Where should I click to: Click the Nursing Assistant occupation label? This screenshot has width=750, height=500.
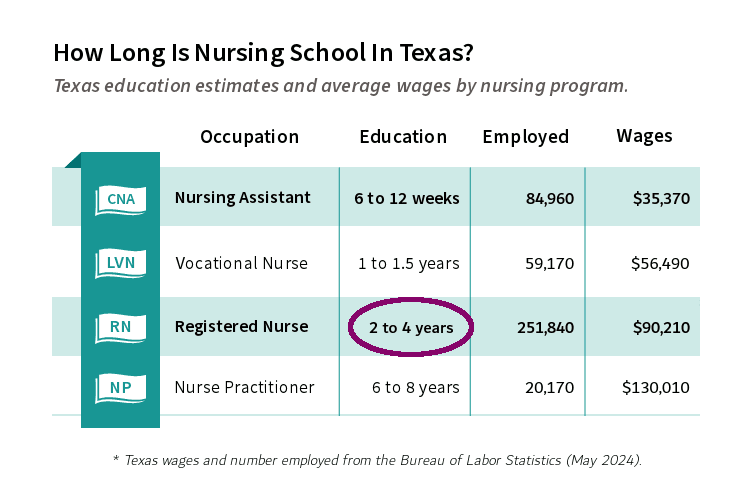243,198
